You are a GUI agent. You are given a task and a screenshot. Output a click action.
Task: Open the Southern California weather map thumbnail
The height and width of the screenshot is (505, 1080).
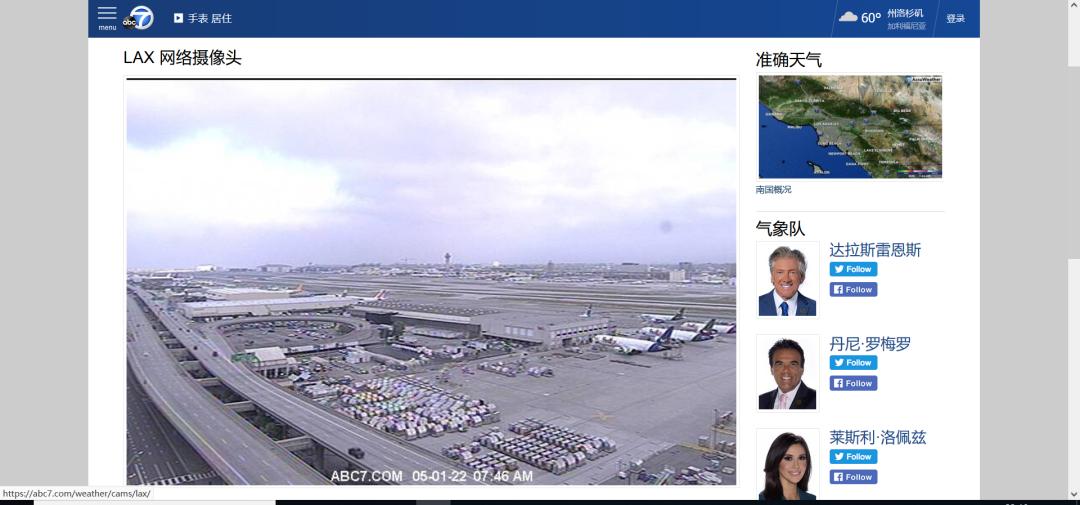point(850,127)
